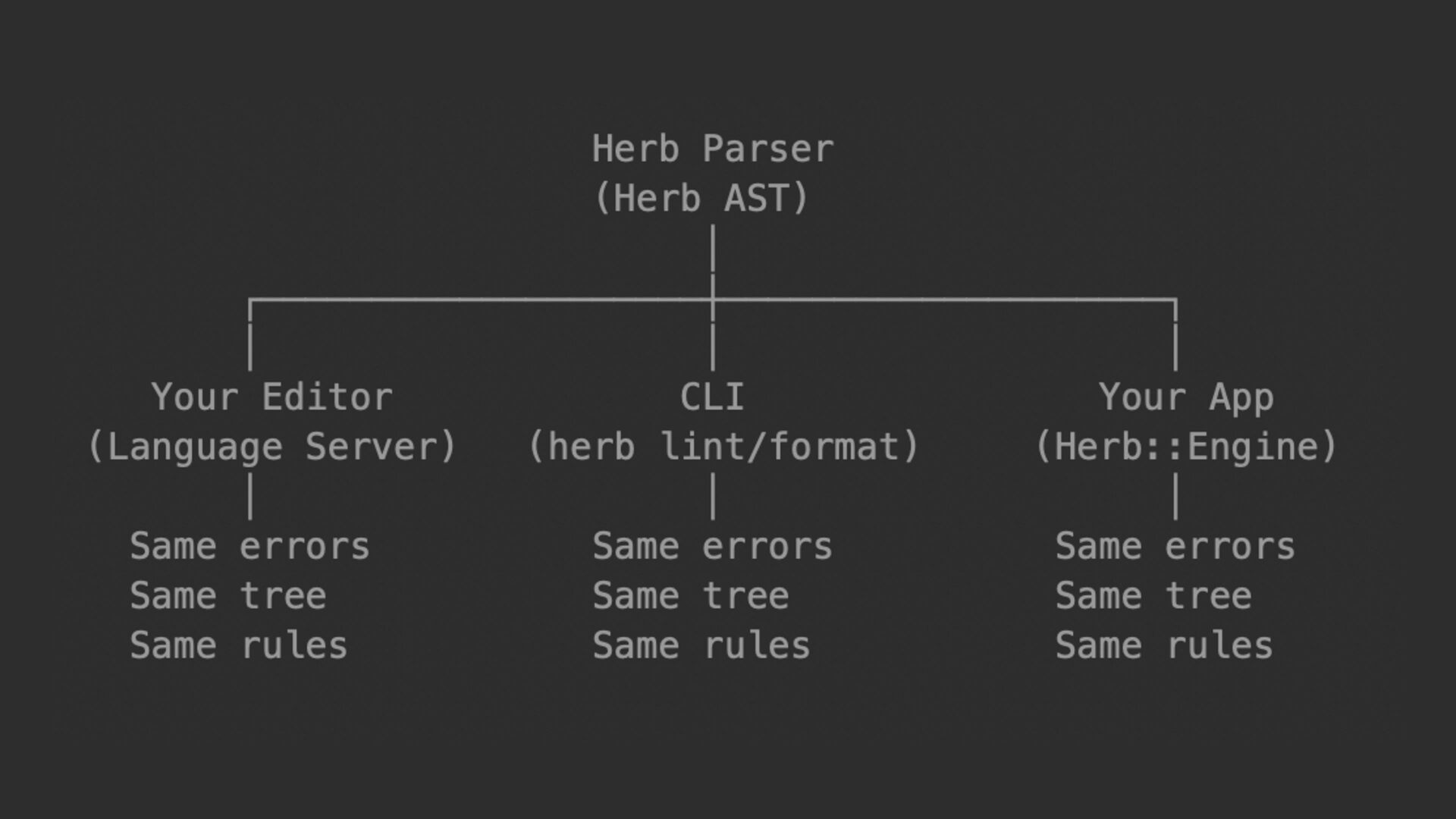Click "Same tree" under Your App

pos(1153,596)
